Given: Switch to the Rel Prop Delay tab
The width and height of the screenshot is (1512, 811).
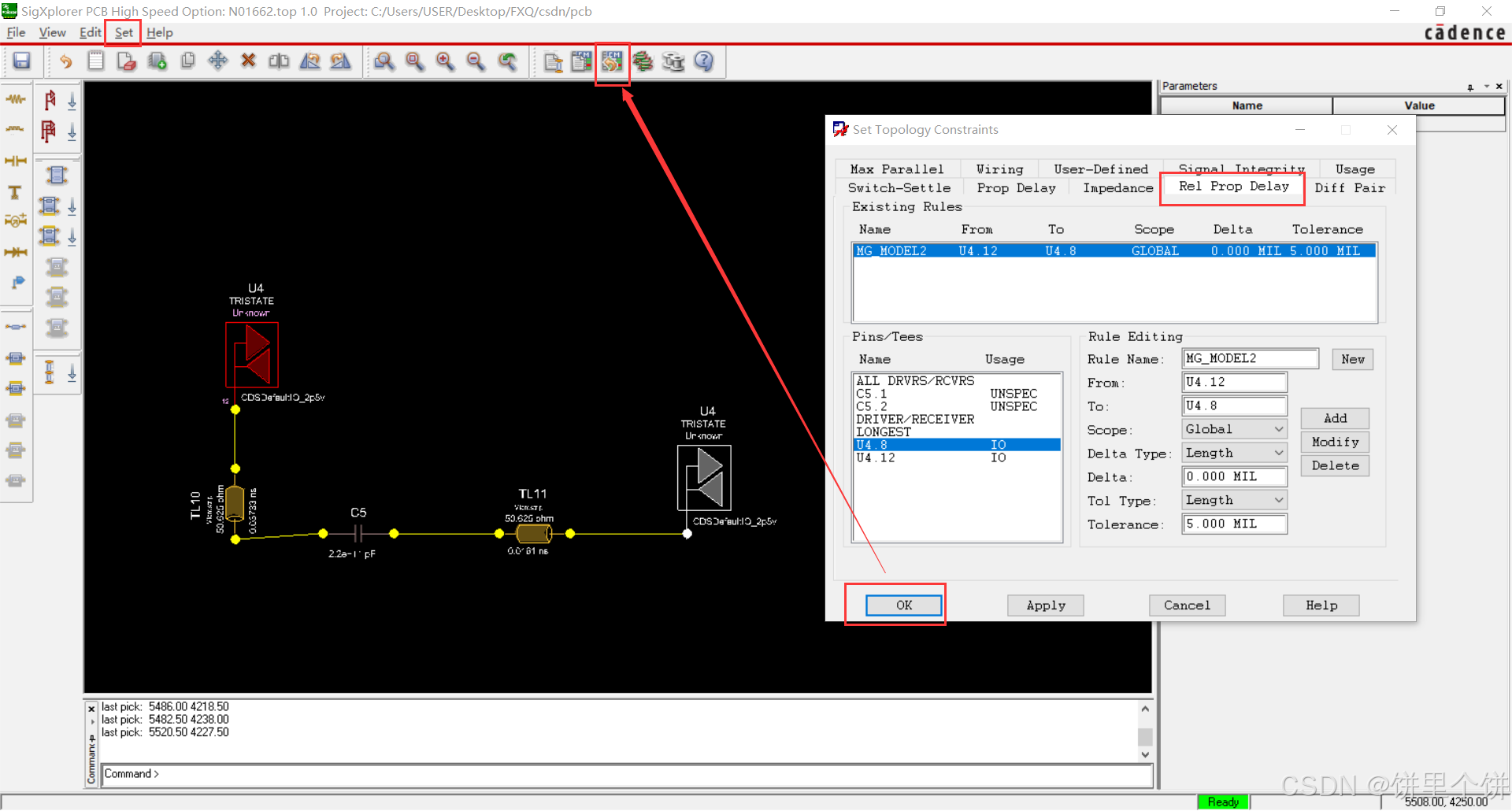Looking at the screenshot, I should 1233,187.
